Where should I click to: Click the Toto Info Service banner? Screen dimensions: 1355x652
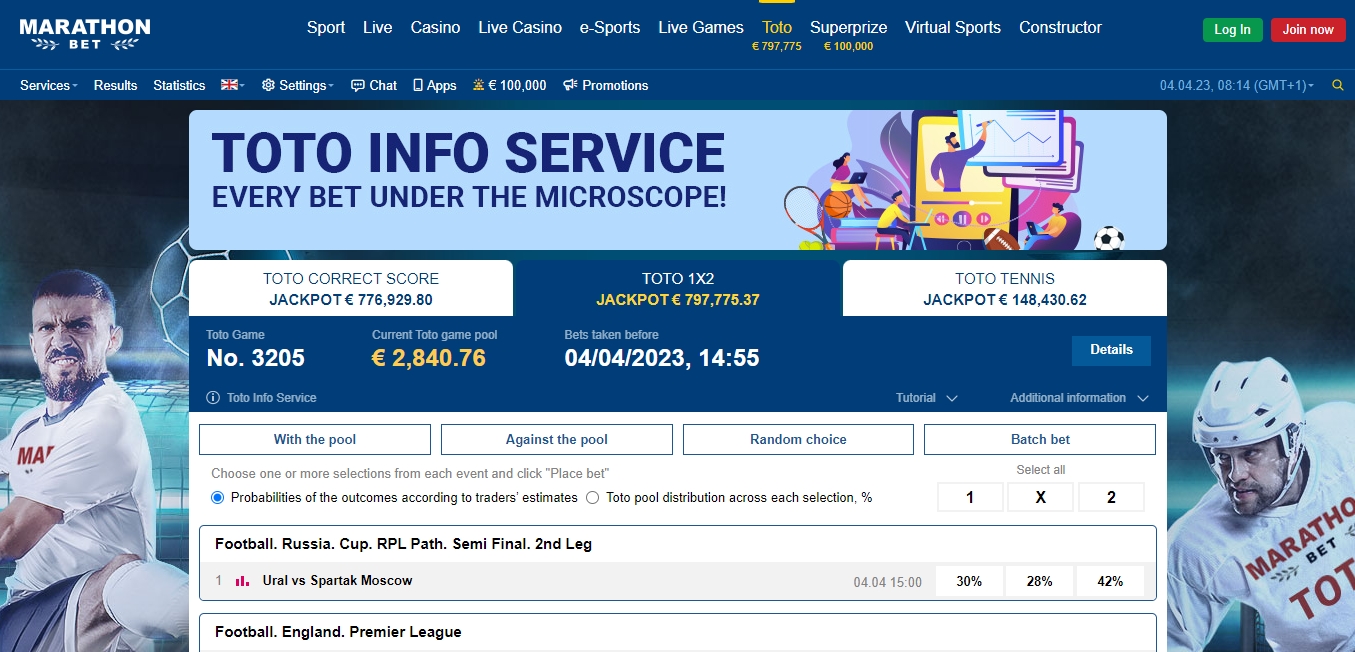click(x=678, y=180)
